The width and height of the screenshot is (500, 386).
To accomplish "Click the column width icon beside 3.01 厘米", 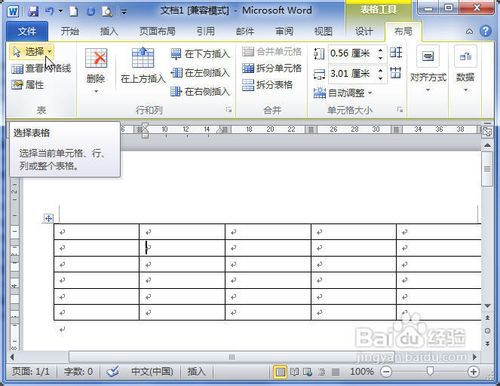I will (x=319, y=74).
